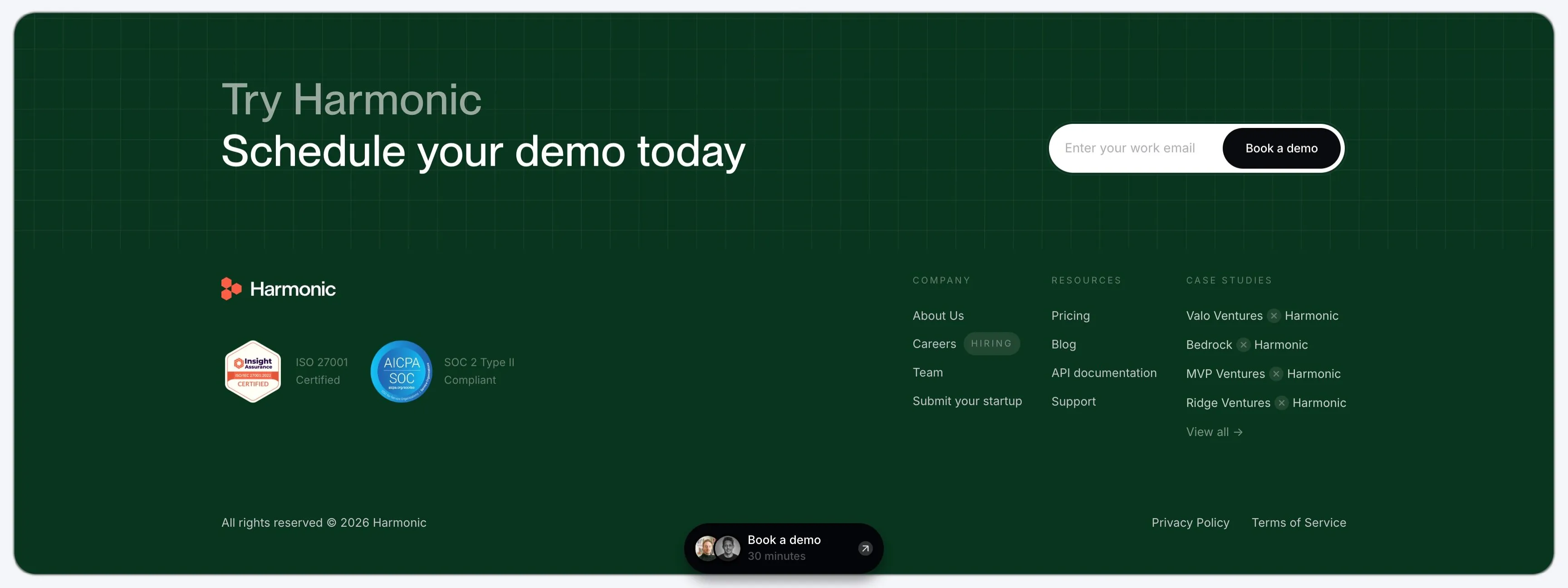Image resolution: width=1568 pixels, height=588 pixels.
Task: Open the Bedrock × Harmonic case study
Action: tap(1247, 345)
